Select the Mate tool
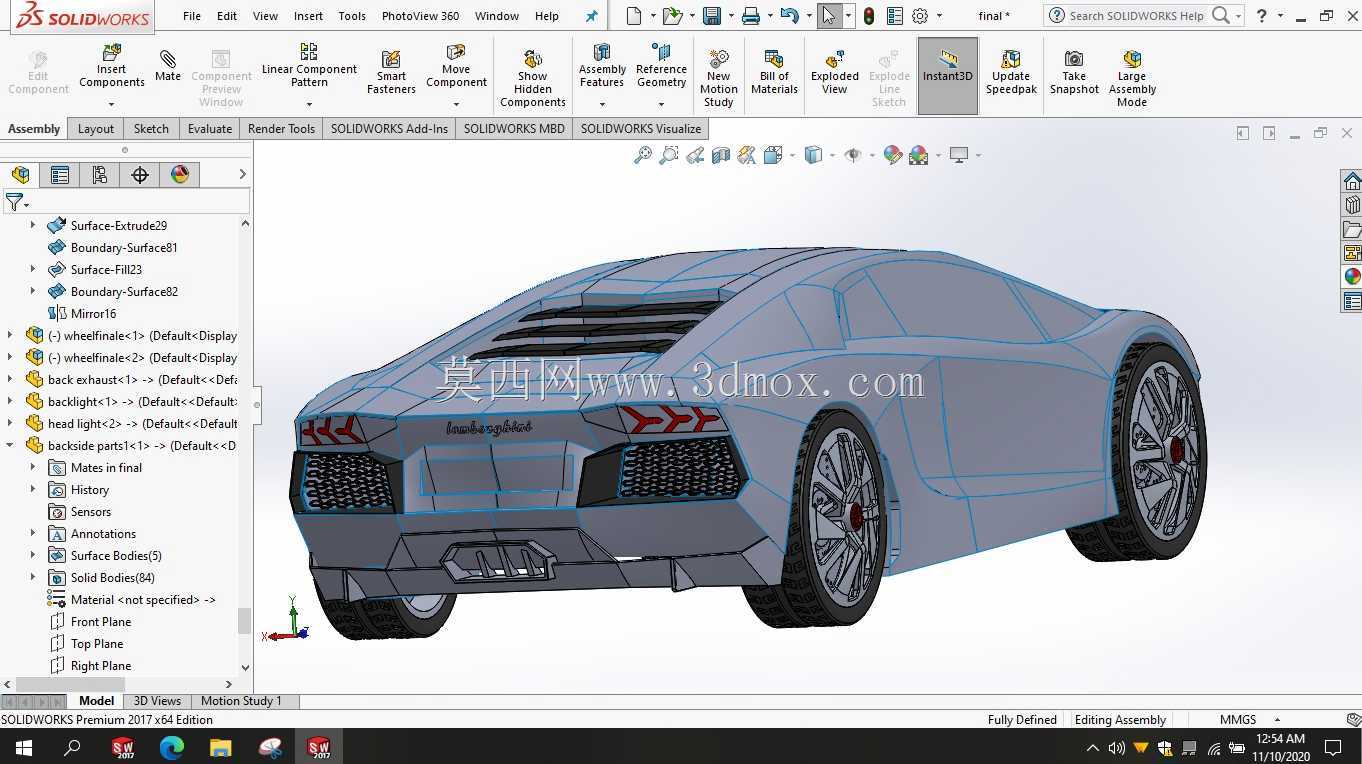The image size is (1362, 764). [x=168, y=66]
